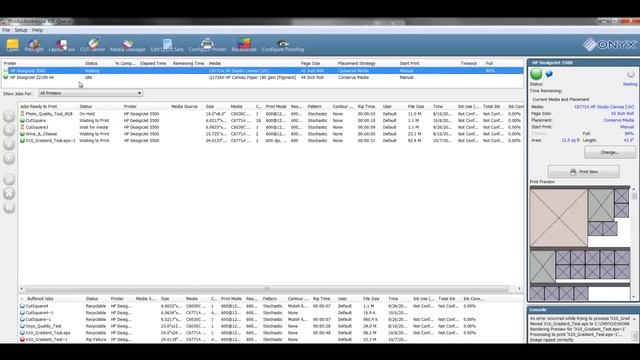Screen dimensions: 640x360
Task: Click the ONYX logo
Action: [609, 44]
